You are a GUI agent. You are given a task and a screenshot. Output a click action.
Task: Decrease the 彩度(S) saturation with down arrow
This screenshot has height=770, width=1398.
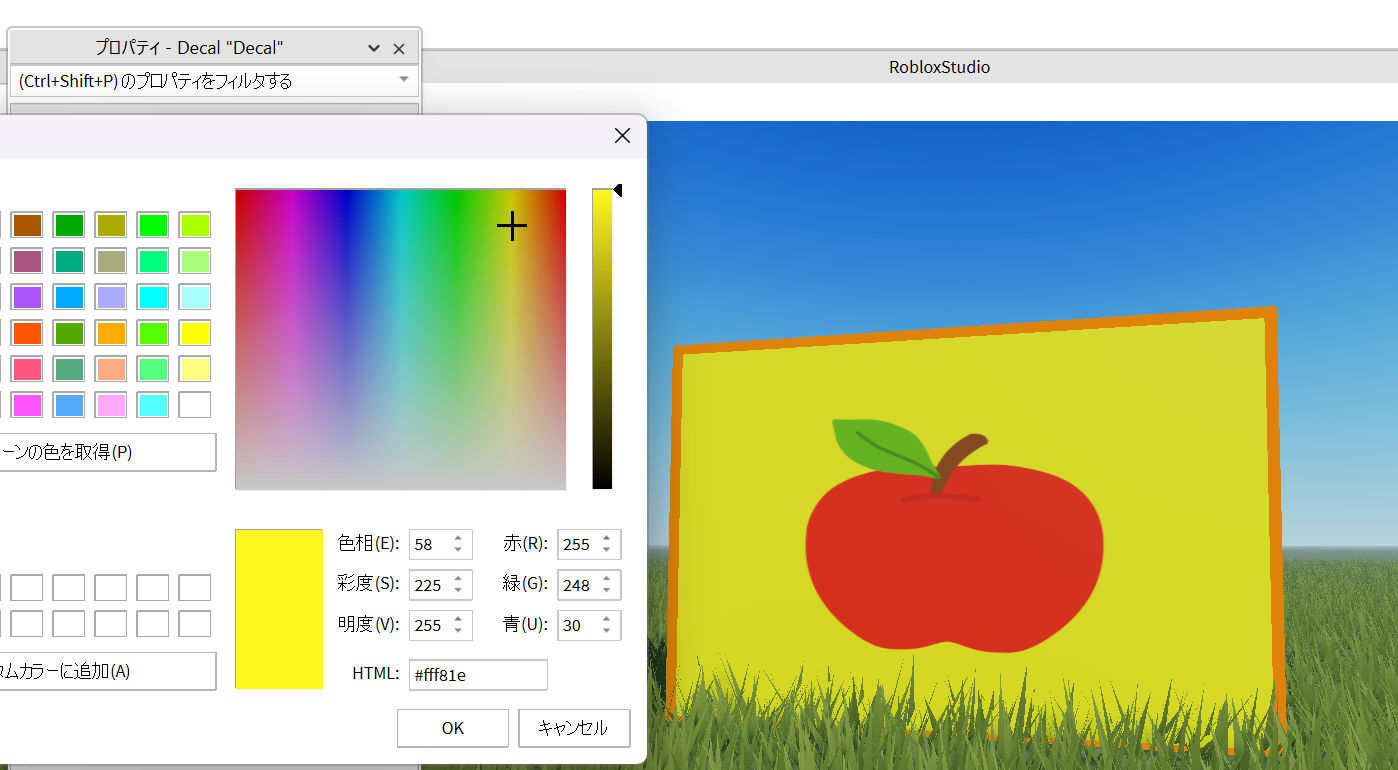click(458, 591)
